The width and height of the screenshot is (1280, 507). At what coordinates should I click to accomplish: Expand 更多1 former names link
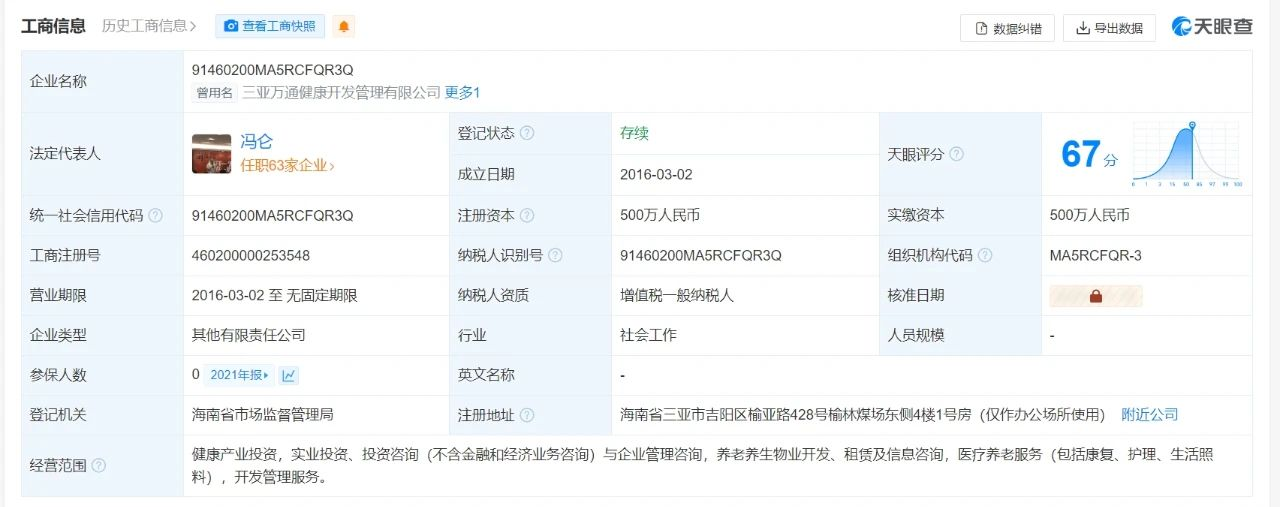463,92
